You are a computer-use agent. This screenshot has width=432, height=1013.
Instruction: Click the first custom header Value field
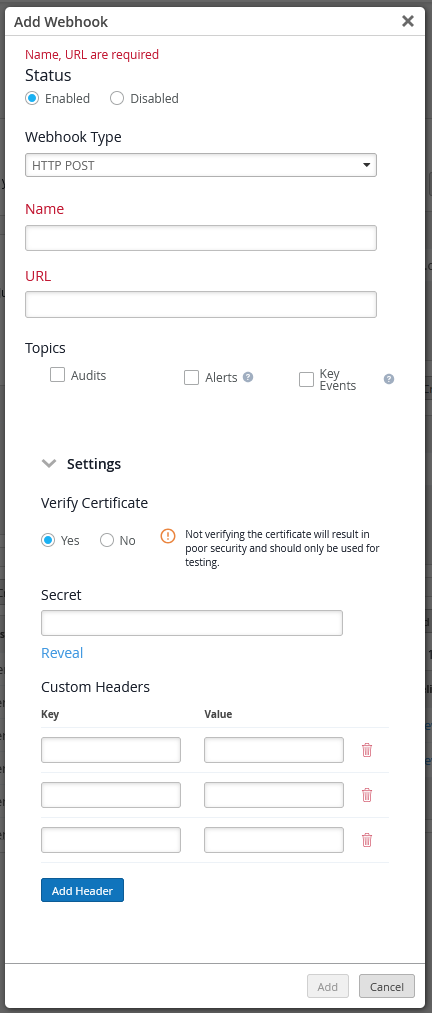coord(274,750)
